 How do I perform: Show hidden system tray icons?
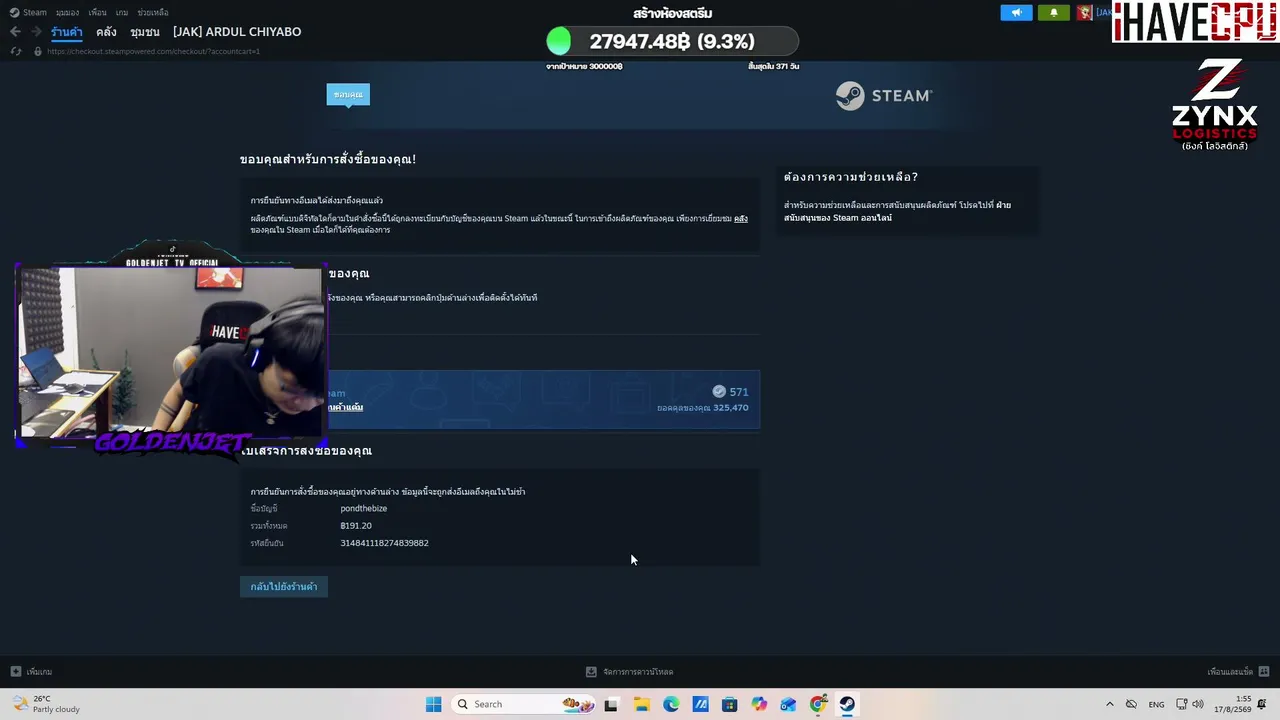(1109, 704)
